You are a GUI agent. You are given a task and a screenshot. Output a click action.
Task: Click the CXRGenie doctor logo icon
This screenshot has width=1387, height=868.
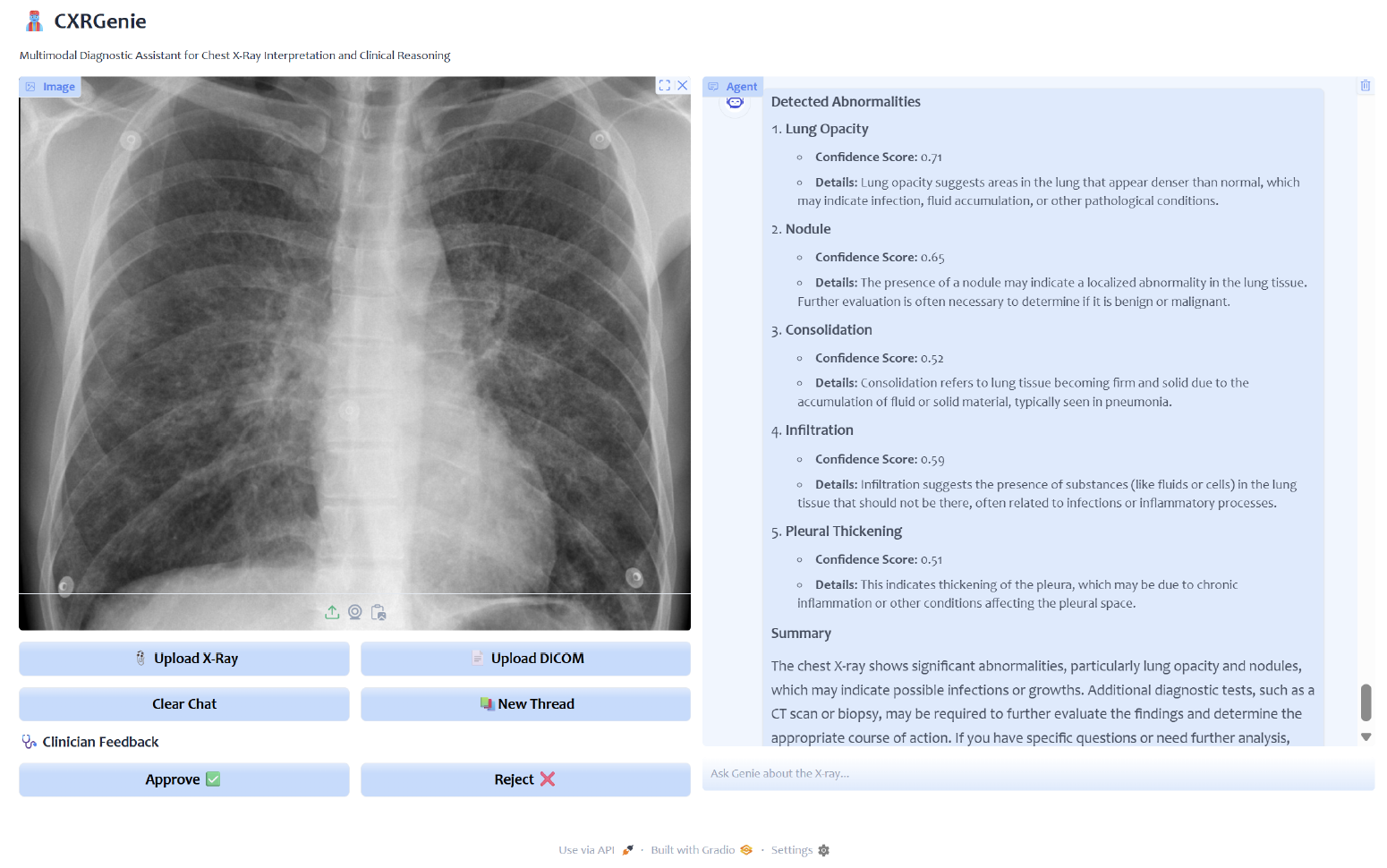tap(34, 21)
